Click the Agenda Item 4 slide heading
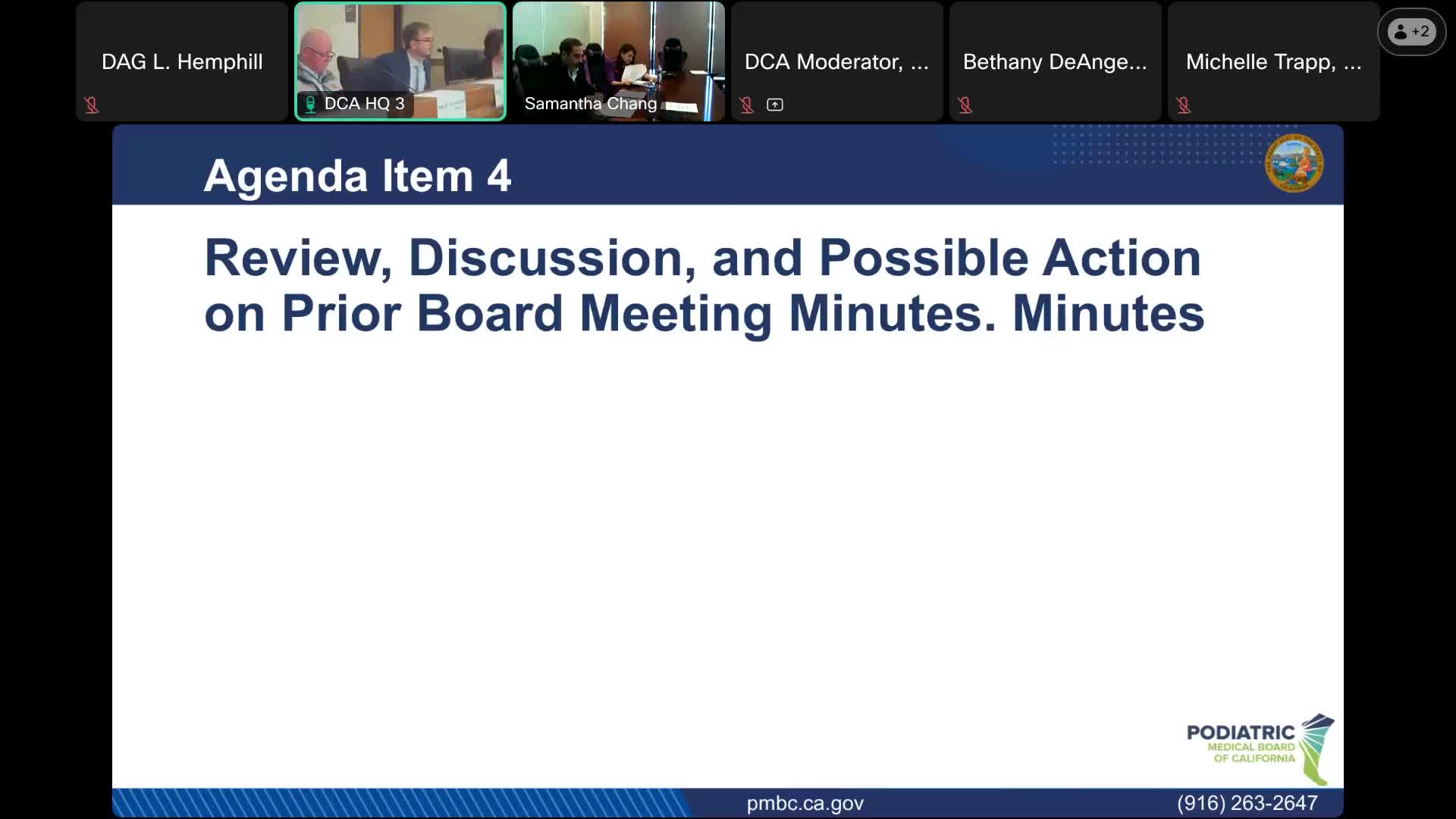 coord(358,176)
